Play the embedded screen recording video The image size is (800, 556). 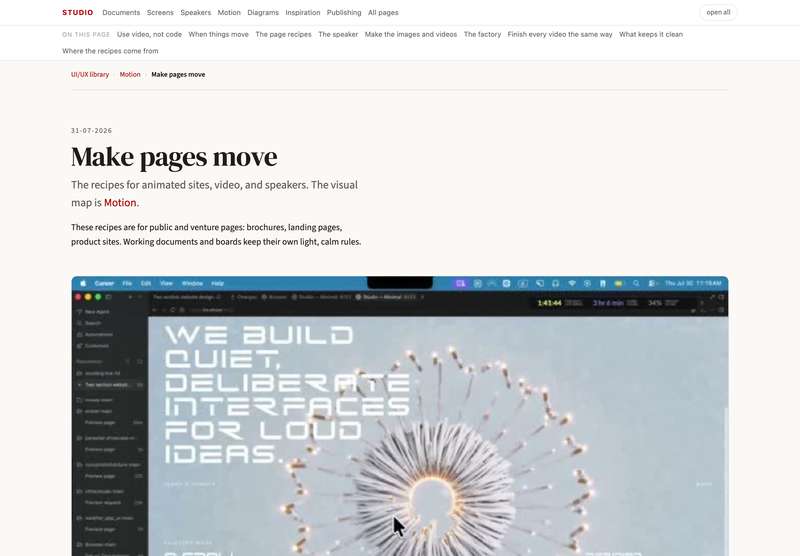pos(400,416)
